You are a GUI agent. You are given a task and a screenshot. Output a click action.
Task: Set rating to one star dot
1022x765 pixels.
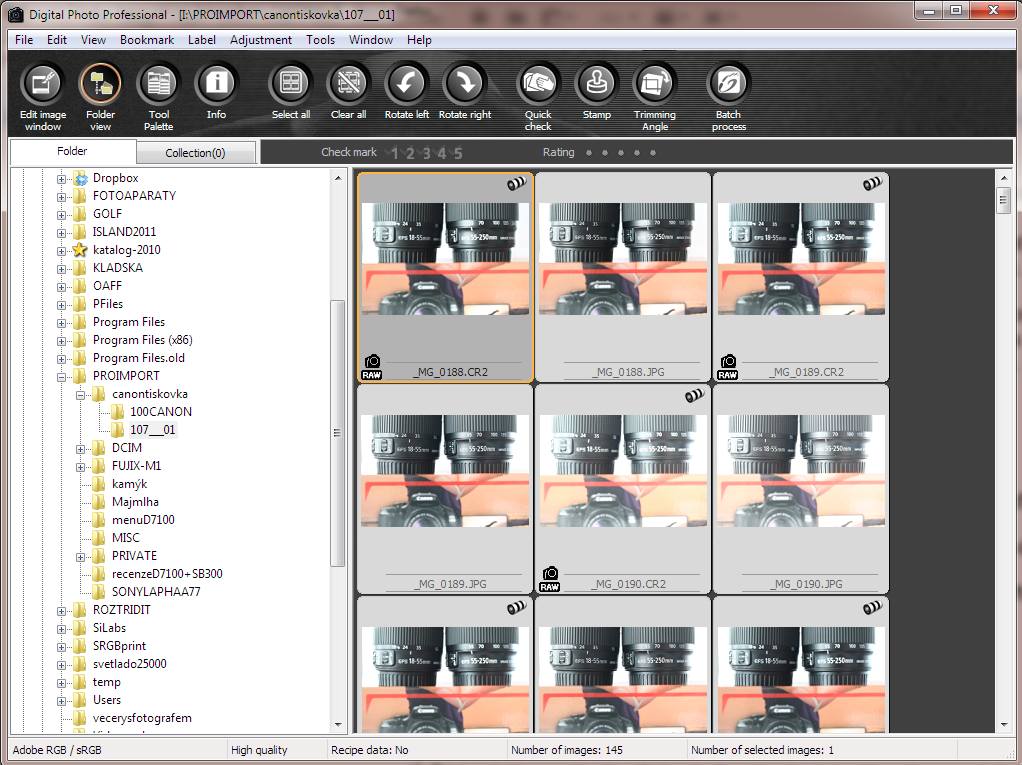pyautogui.click(x=589, y=152)
